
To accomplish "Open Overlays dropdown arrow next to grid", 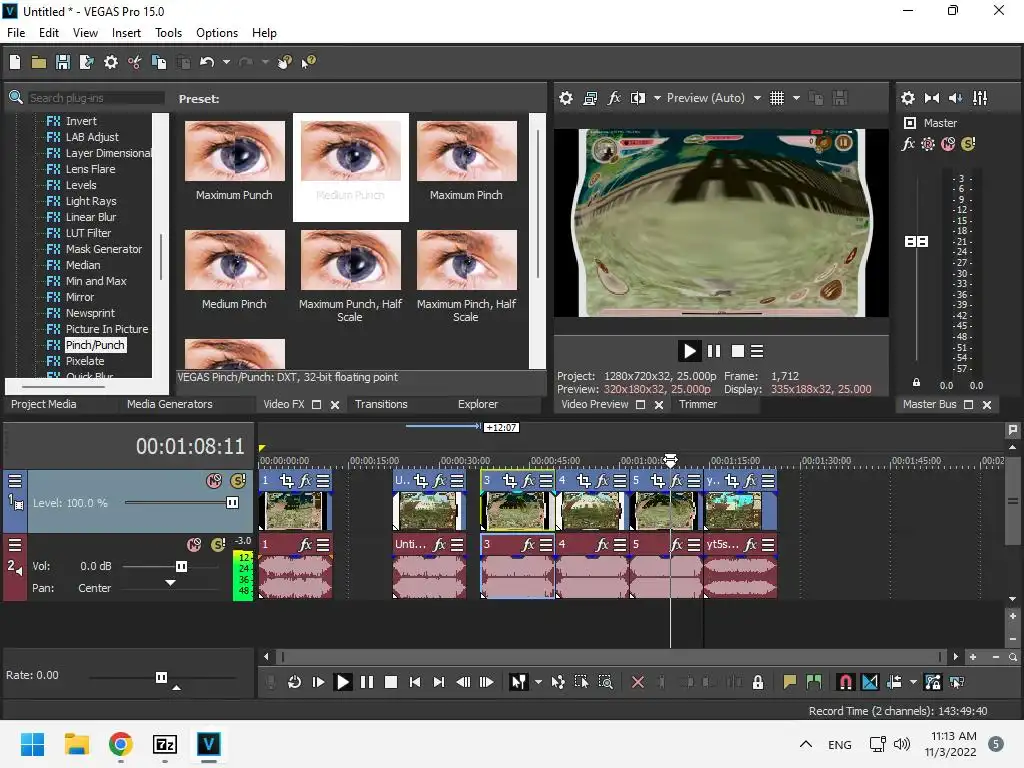I will (796, 98).
